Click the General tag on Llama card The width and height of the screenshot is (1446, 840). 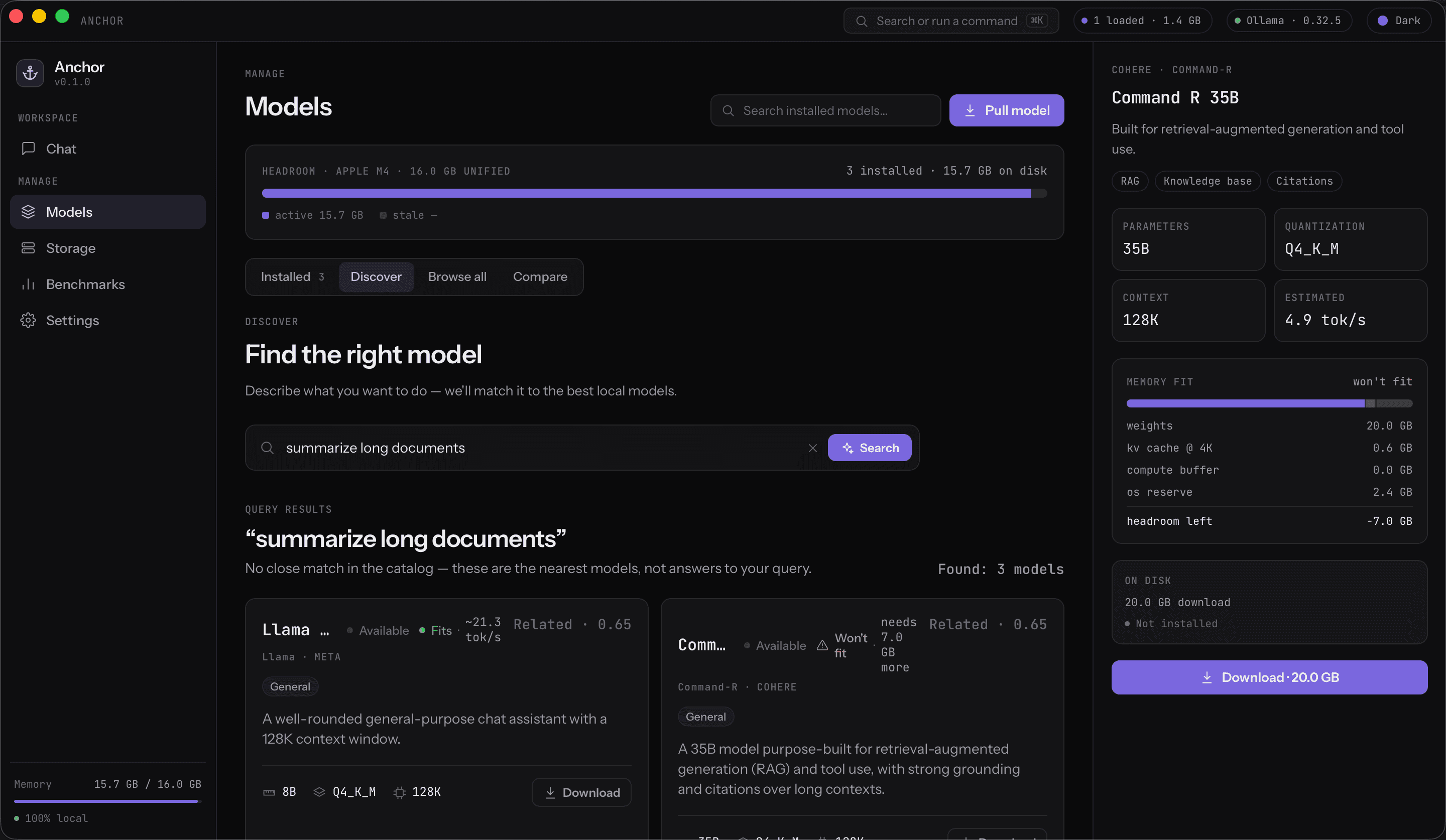[x=290, y=686]
